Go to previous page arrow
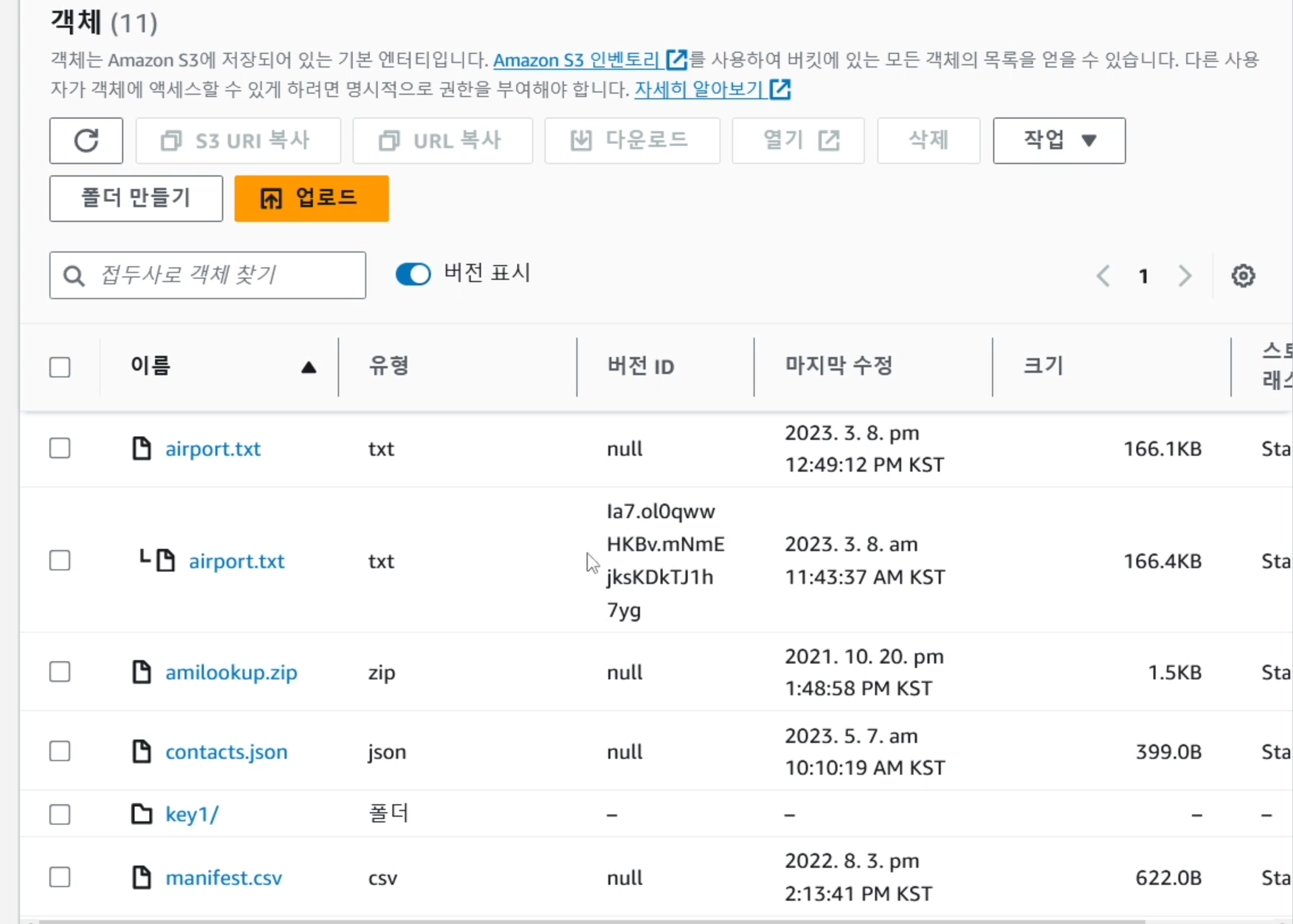1293x924 pixels. click(x=1103, y=276)
